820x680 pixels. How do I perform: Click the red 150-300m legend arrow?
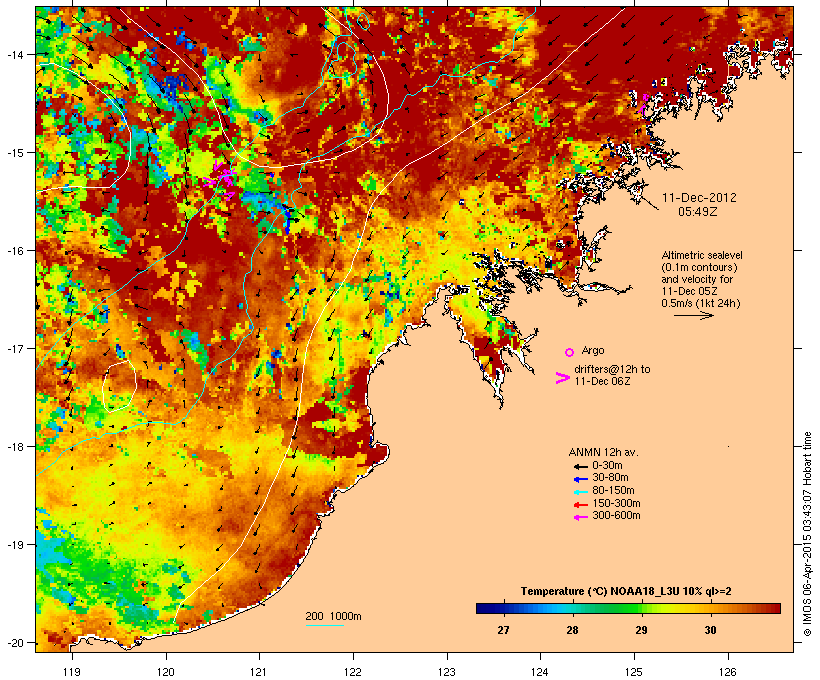tap(581, 505)
